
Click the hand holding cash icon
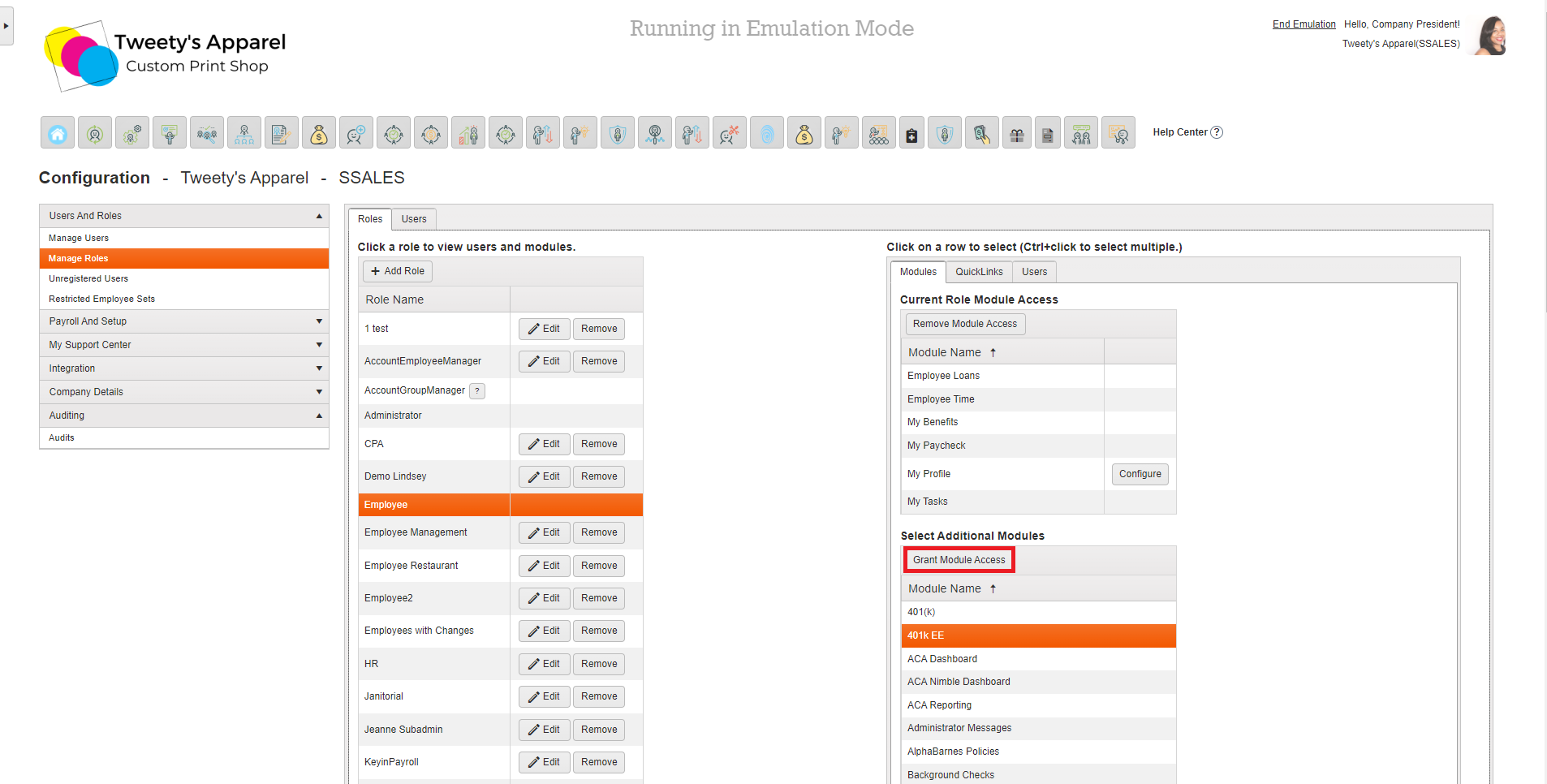tap(982, 133)
